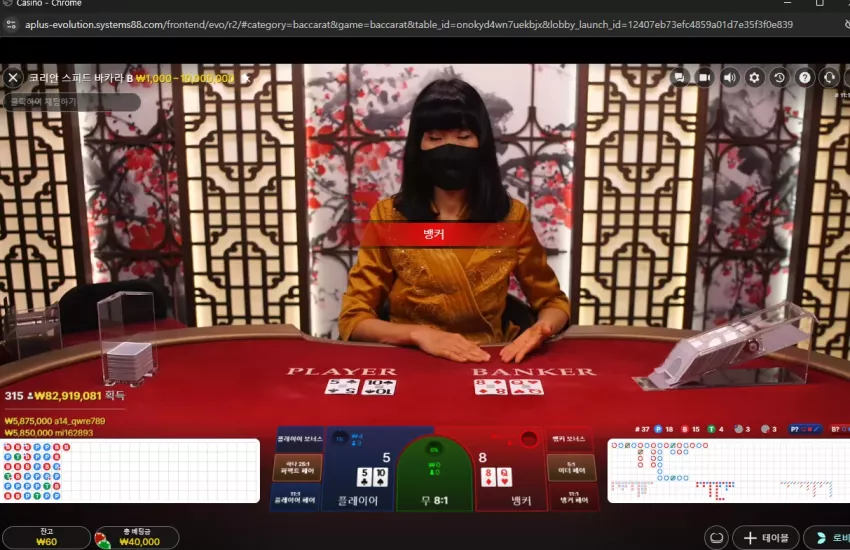The width and height of the screenshot is (850, 550).
Task: Expand the big road scoreboard panel
Action: [x=728, y=470]
